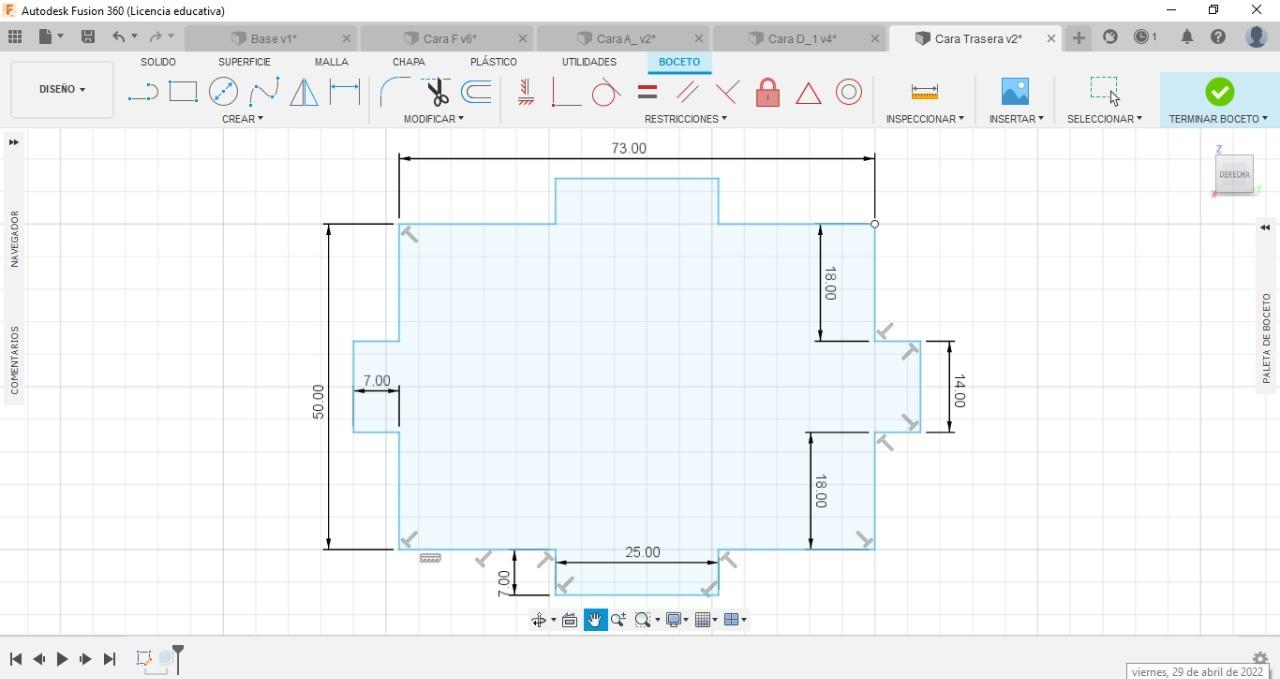
Task: Expand the INSERTAR menu
Action: tap(1016, 119)
